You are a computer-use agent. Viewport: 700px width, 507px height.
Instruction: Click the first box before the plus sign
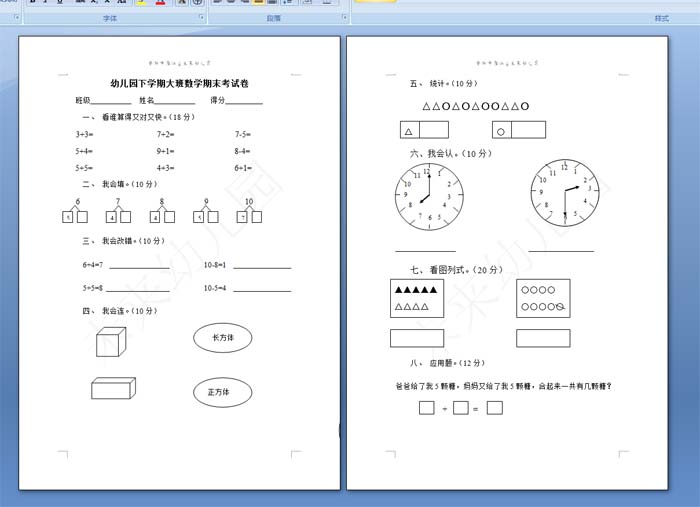pos(427,407)
